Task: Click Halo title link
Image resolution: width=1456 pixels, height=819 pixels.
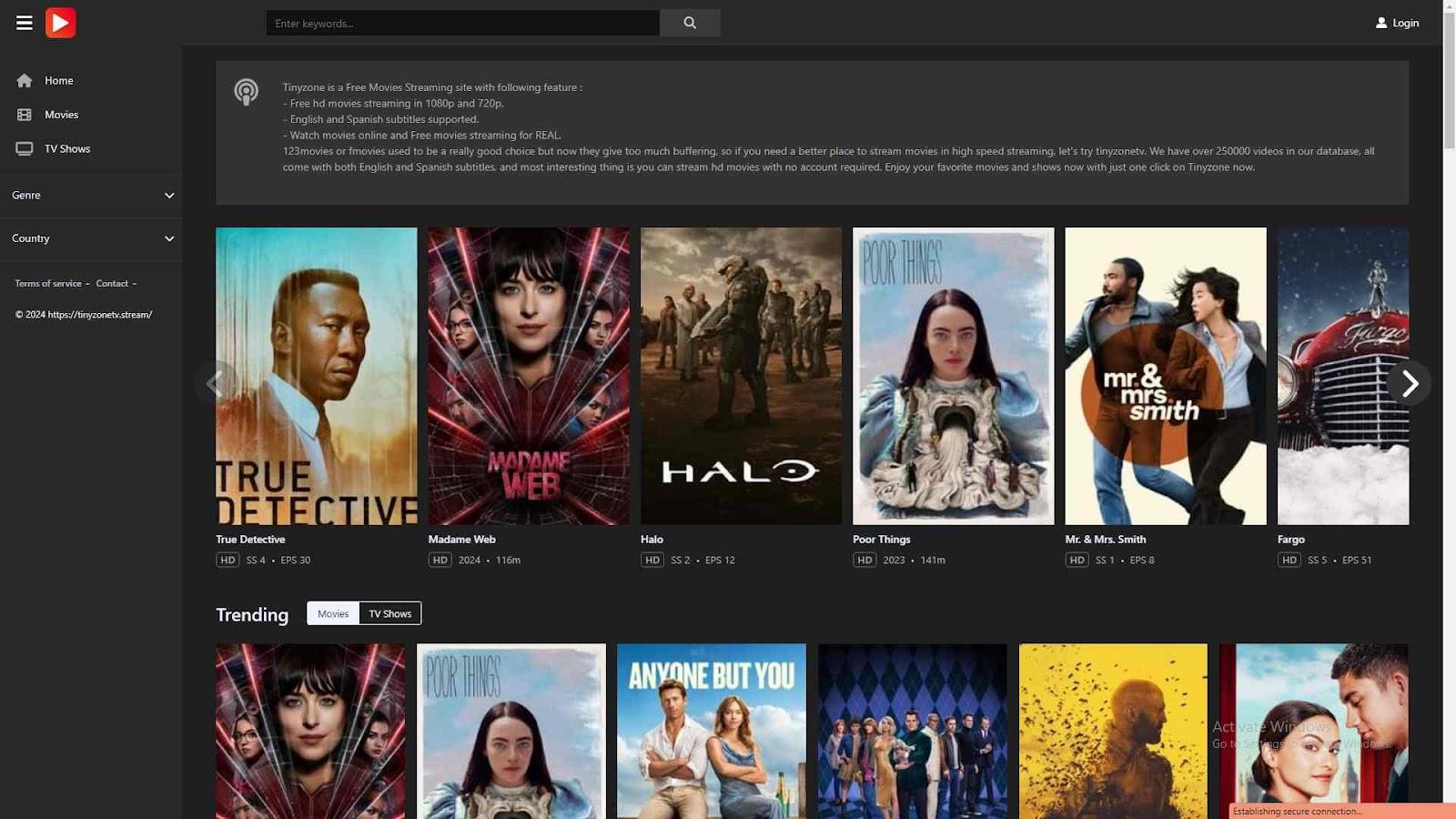Action: (652, 539)
